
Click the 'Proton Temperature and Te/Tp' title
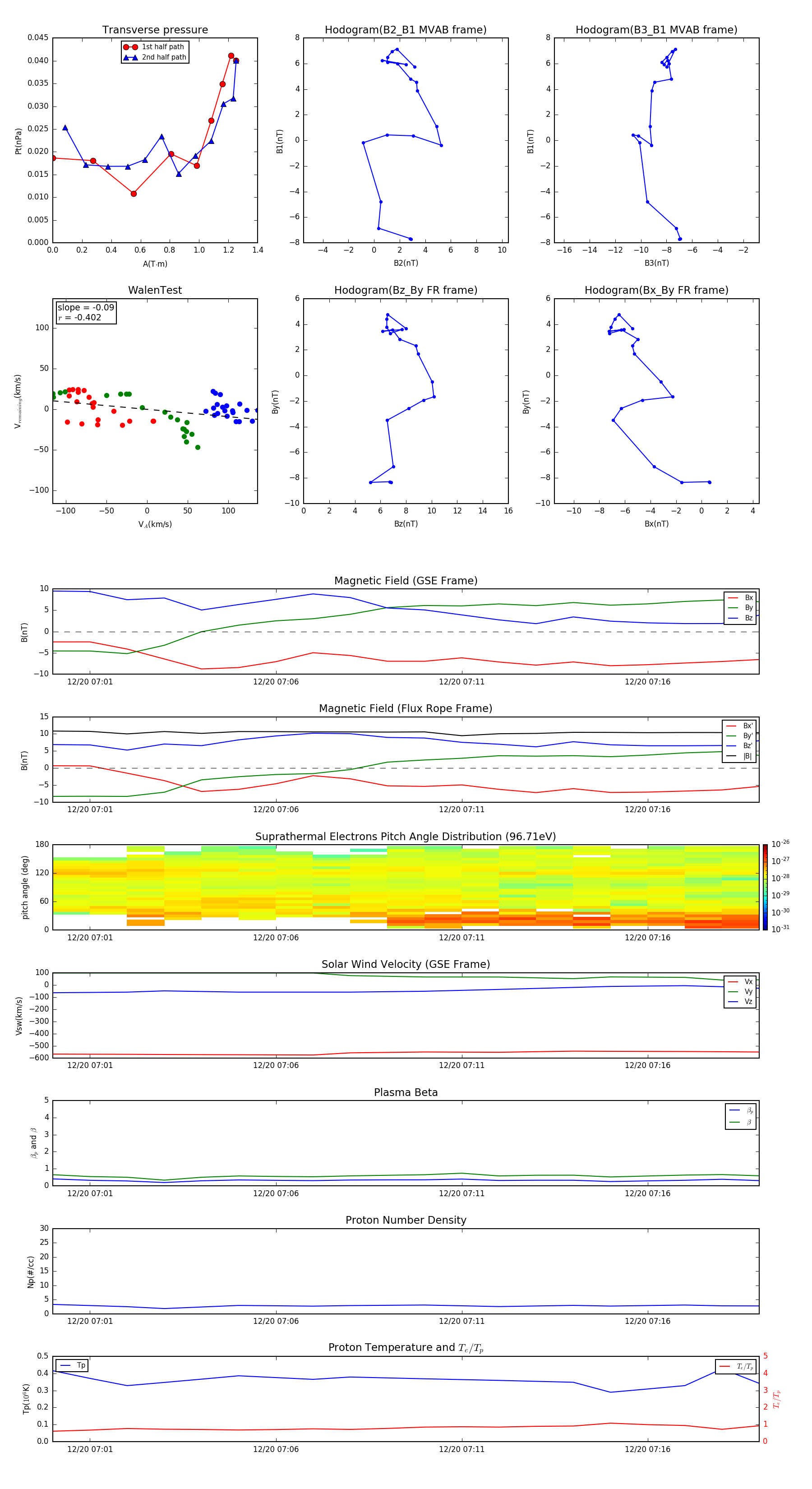tap(406, 1348)
